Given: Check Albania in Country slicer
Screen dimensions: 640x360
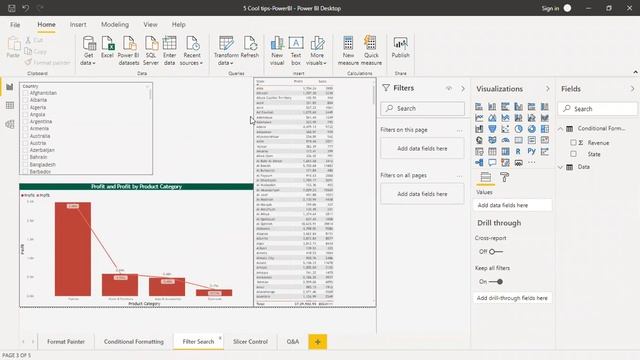Looking at the screenshot, I should [25, 100].
